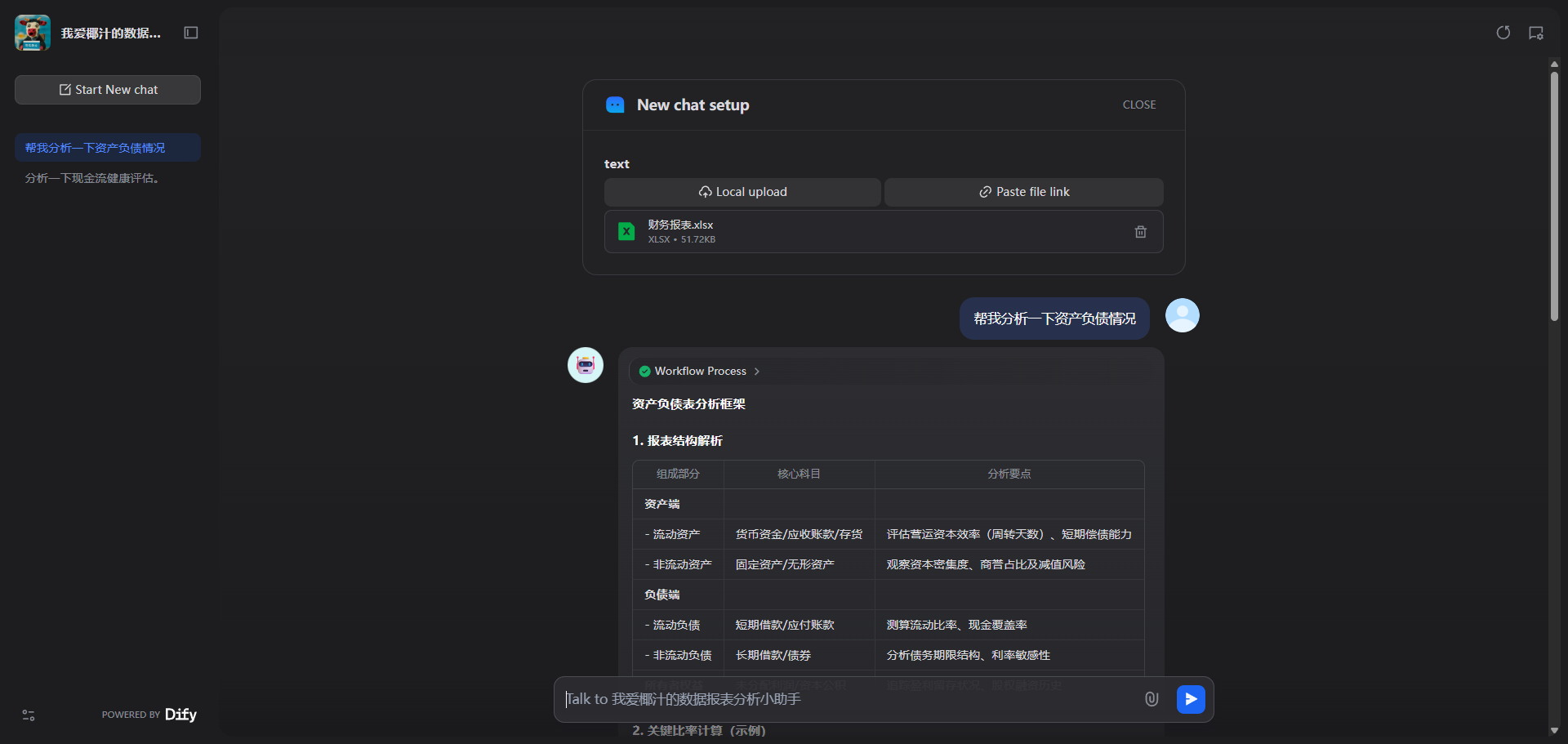Click the app avatar logo in sidebar

[33, 33]
